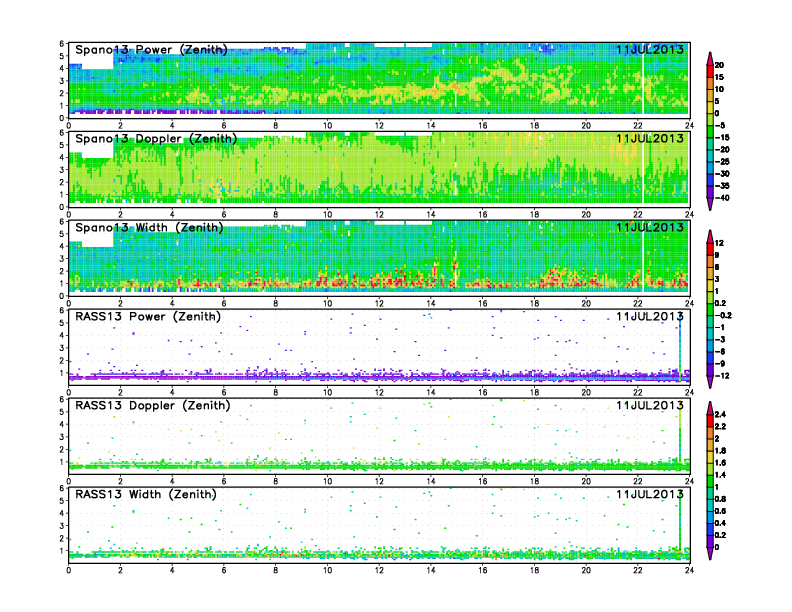This screenshot has height=612, width=792.
Task: Click the 11JUL2013 date in Spano13 Width panel
Action: (650, 227)
